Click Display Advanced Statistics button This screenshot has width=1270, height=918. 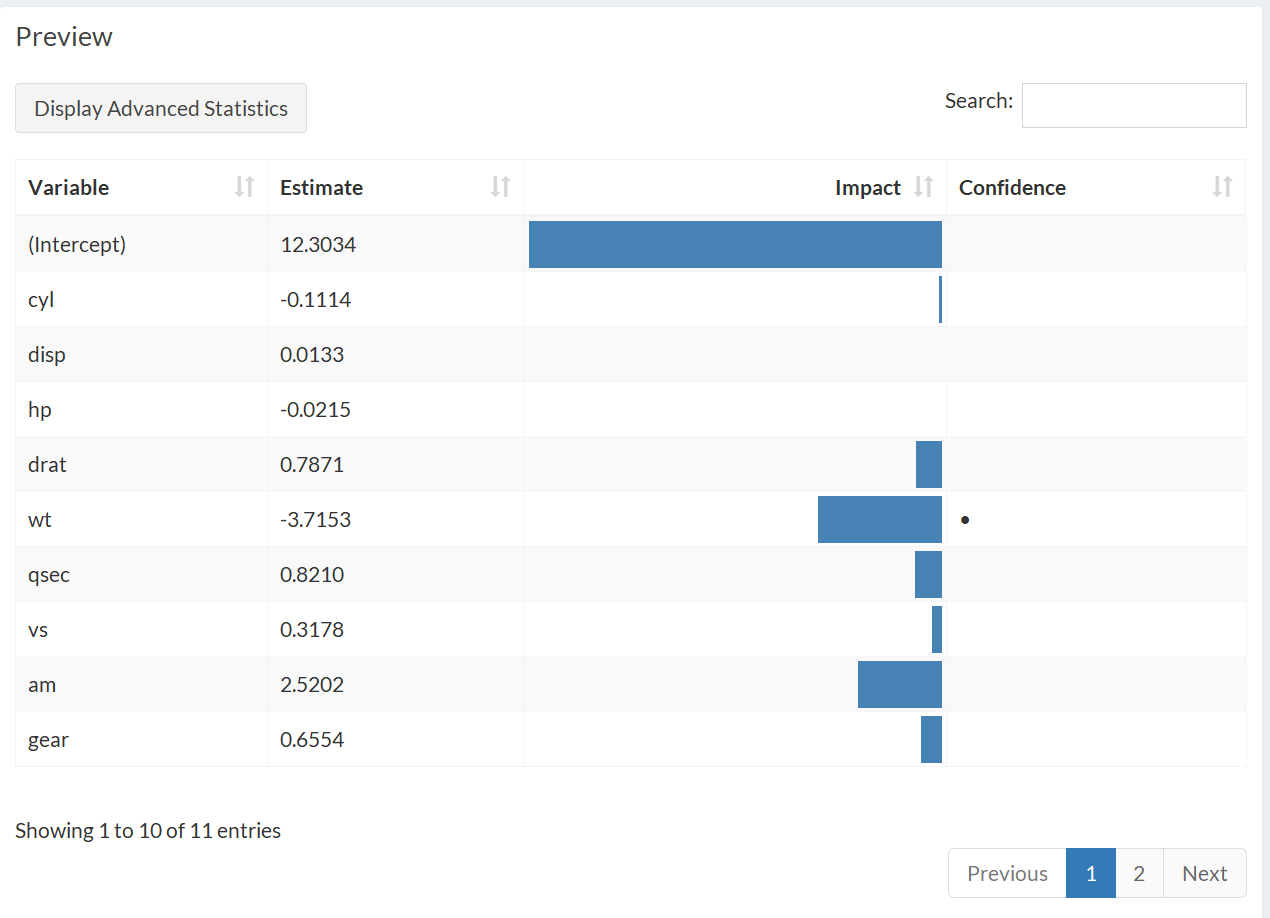pos(161,108)
